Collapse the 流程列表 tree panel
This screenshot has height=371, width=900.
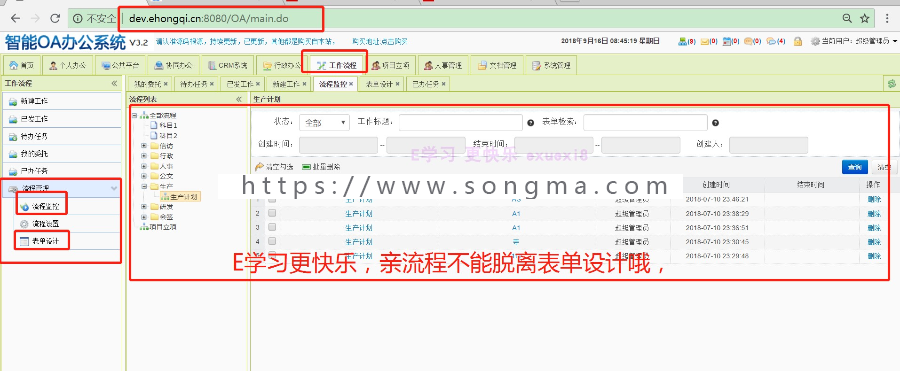tap(239, 99)
